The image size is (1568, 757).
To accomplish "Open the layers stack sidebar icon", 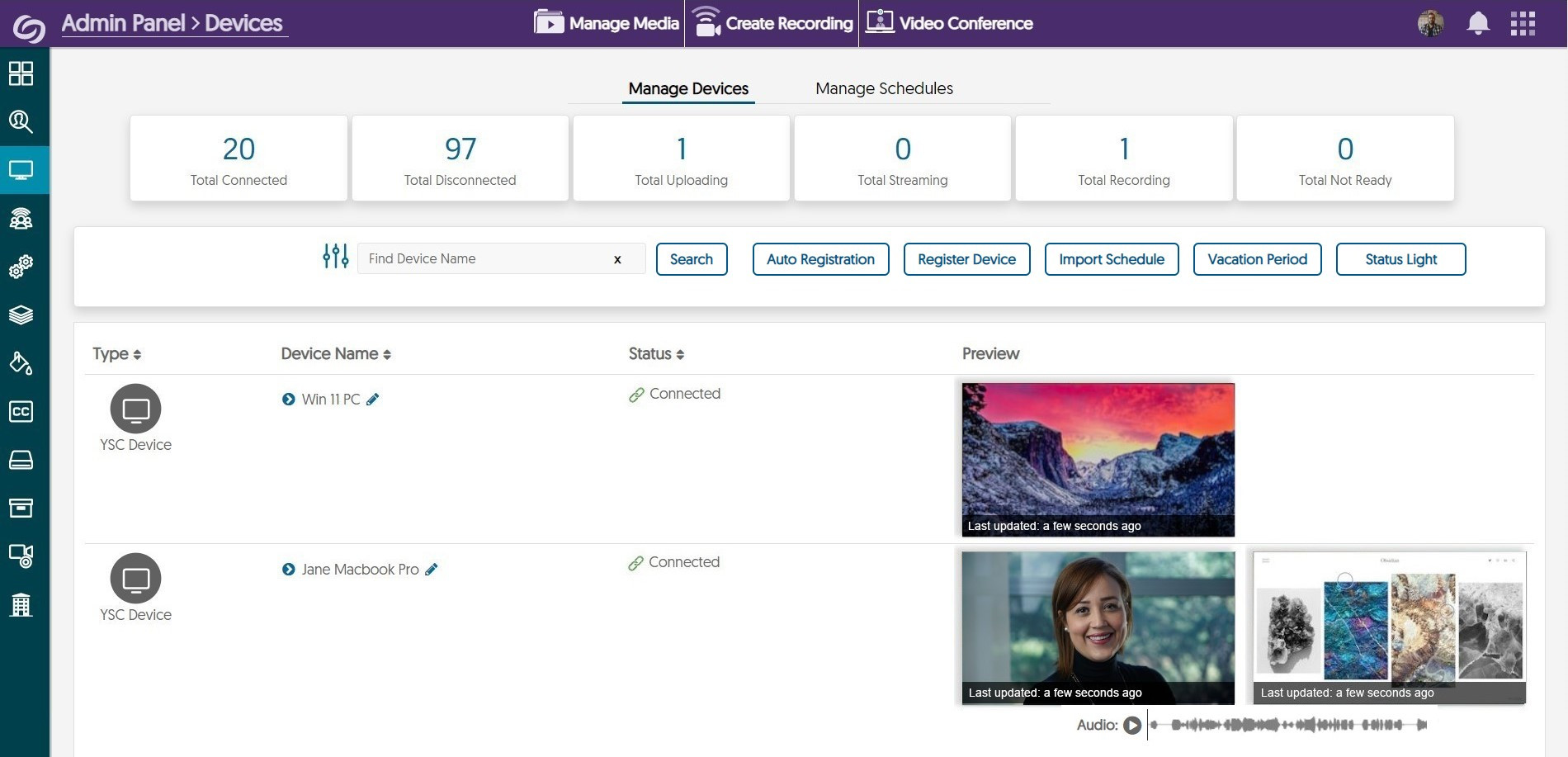I will click(x=21, y=315).
